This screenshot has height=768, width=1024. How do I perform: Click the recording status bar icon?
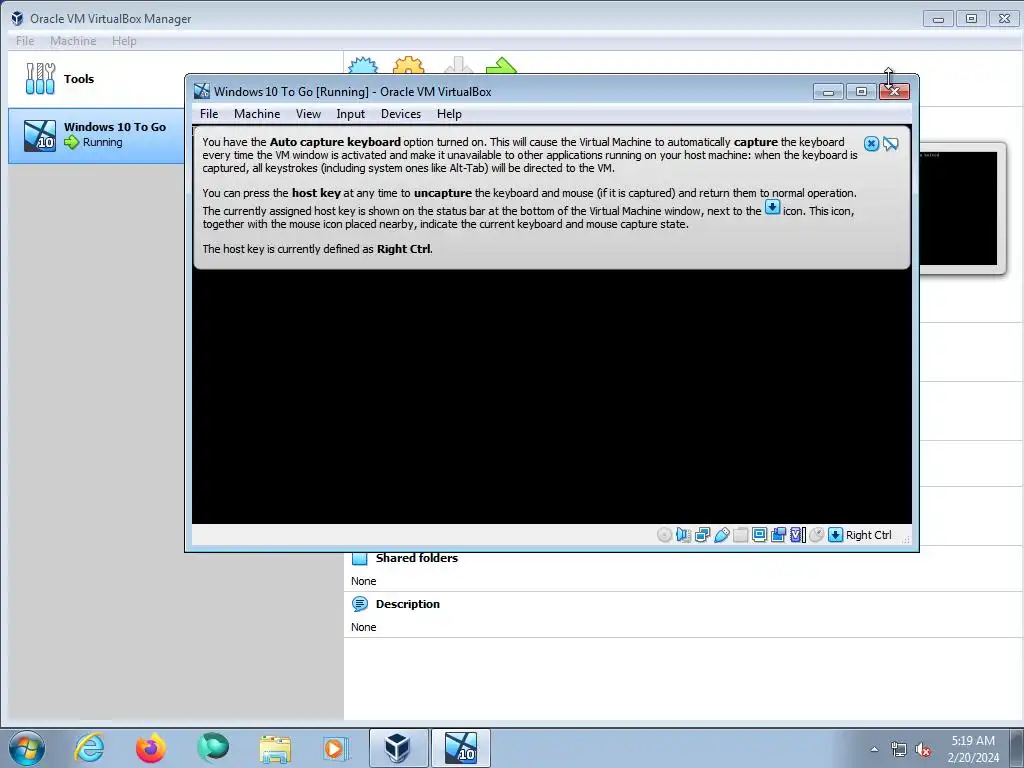pos(778,535)
